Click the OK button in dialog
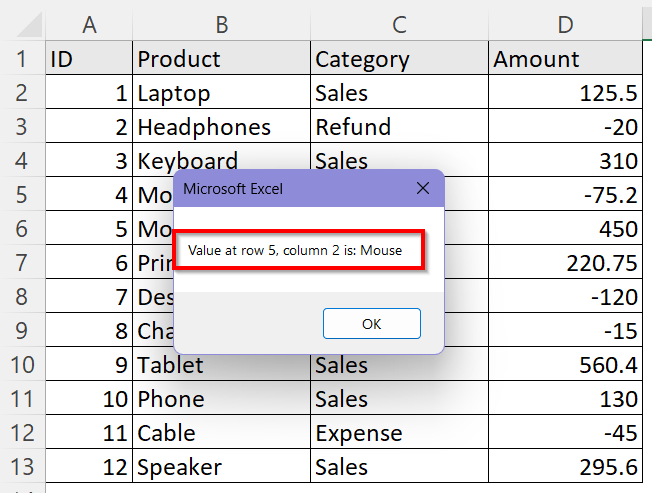The image size is (652, 493). [372, 324]
